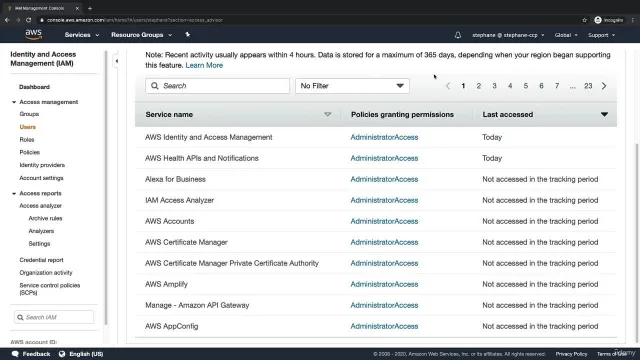
Task: Click the search magnifier in services search
Action: click(155, 86)
